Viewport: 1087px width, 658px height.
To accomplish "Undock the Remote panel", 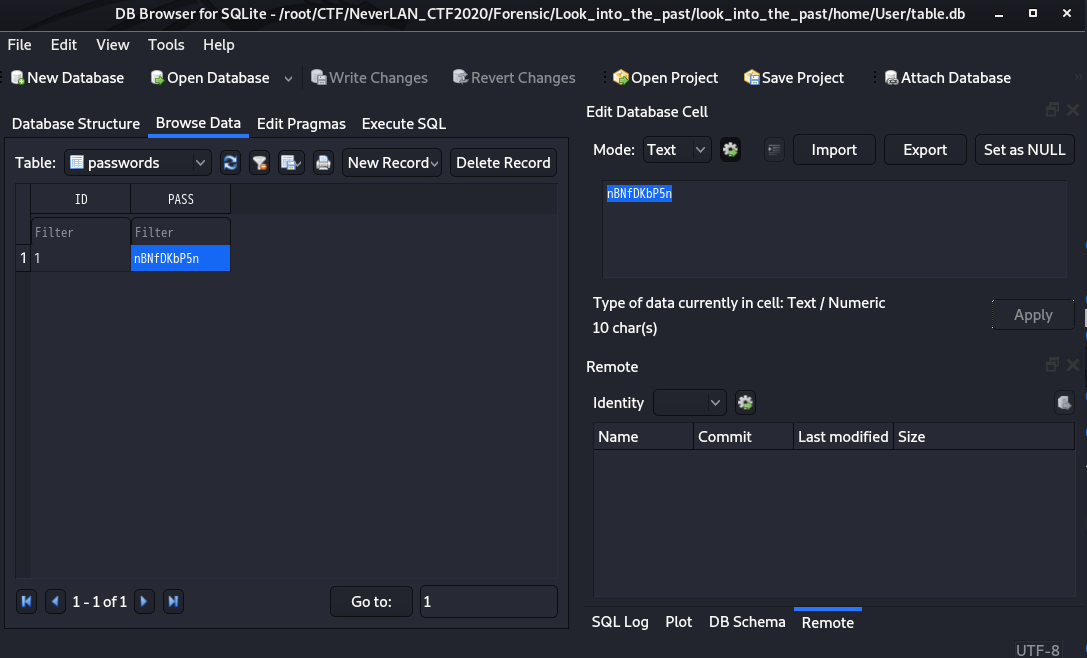I will (1052, 364).
